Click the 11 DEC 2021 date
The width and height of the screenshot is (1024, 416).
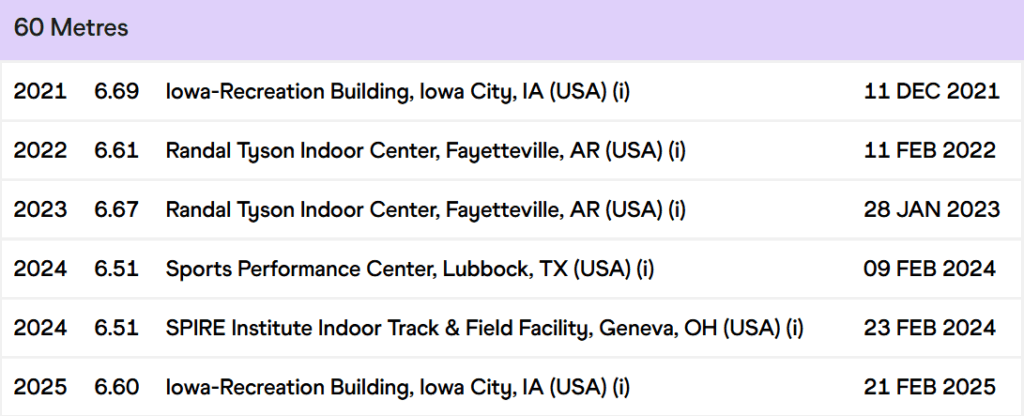point(931,92)
